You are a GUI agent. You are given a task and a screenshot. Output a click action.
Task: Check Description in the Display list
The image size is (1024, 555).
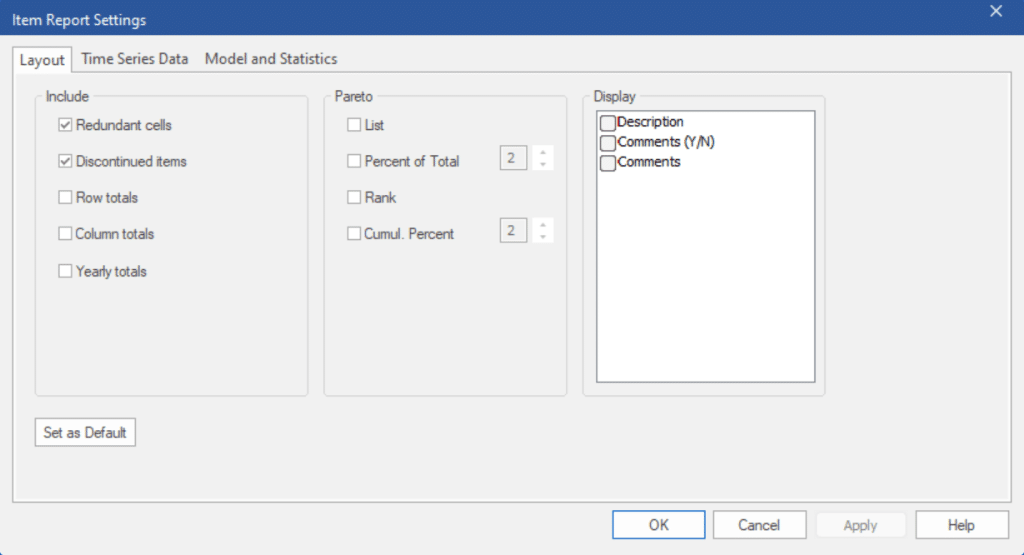point(608,123)
